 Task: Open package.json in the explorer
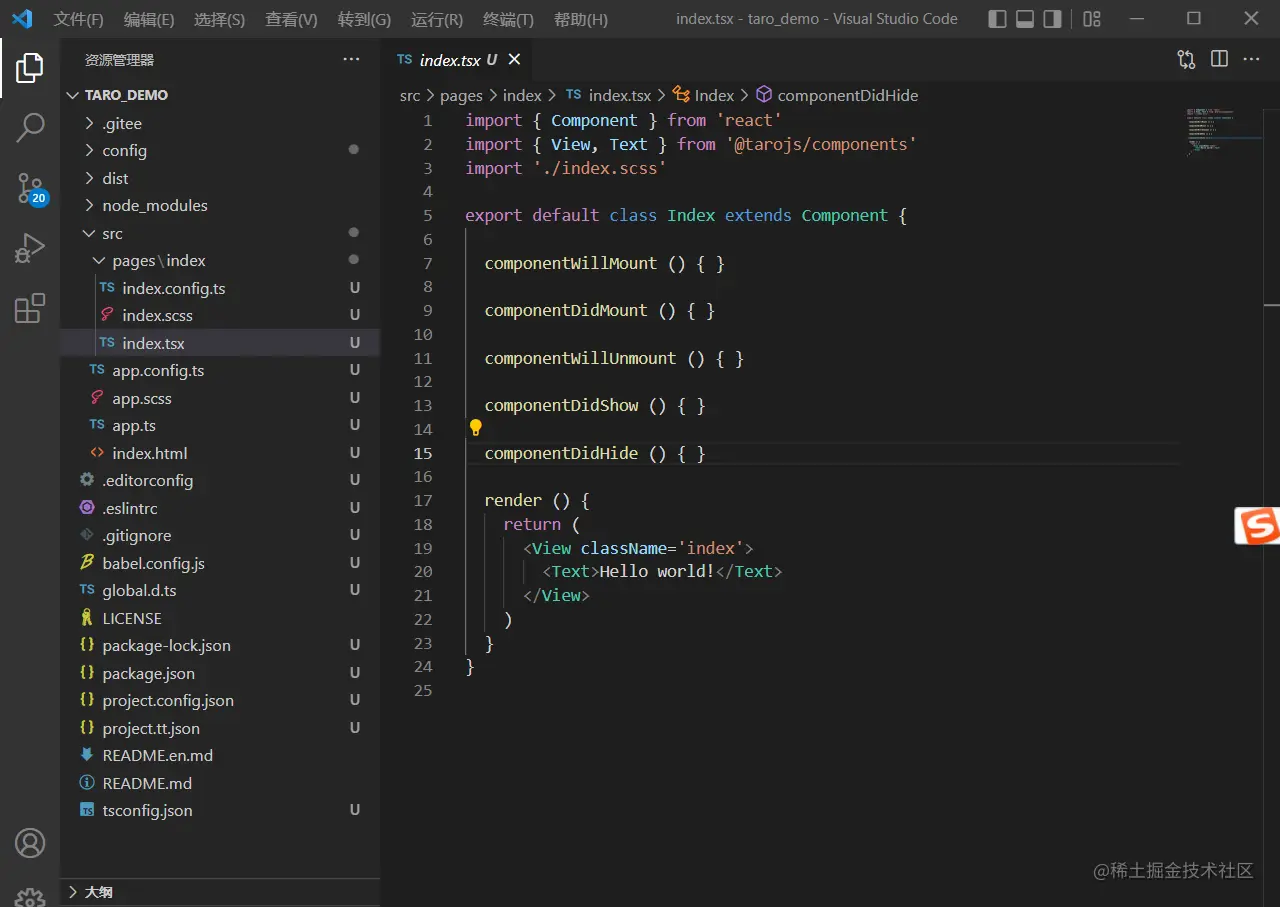click(x=148, y=674)
